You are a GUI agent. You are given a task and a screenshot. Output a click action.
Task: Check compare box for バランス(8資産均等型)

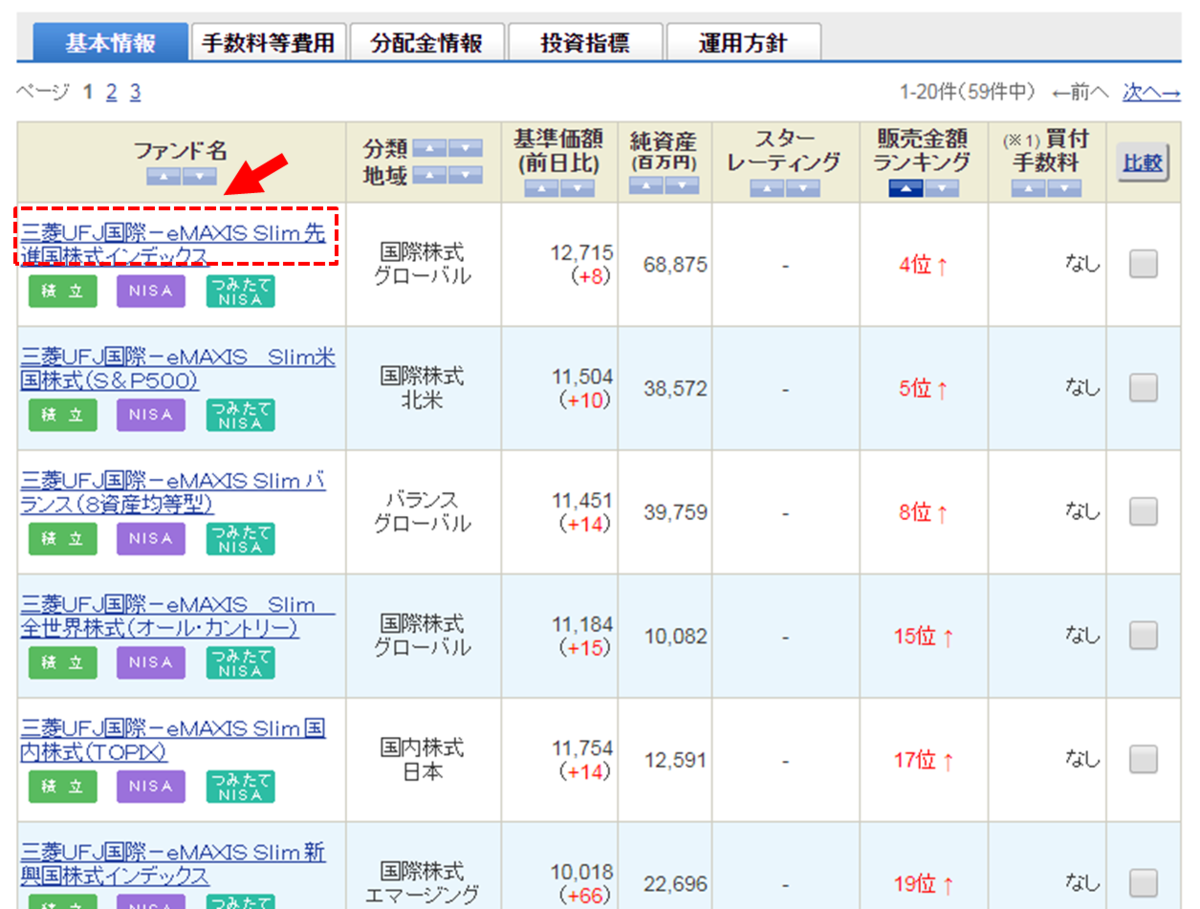click(x=1143, y=512)
